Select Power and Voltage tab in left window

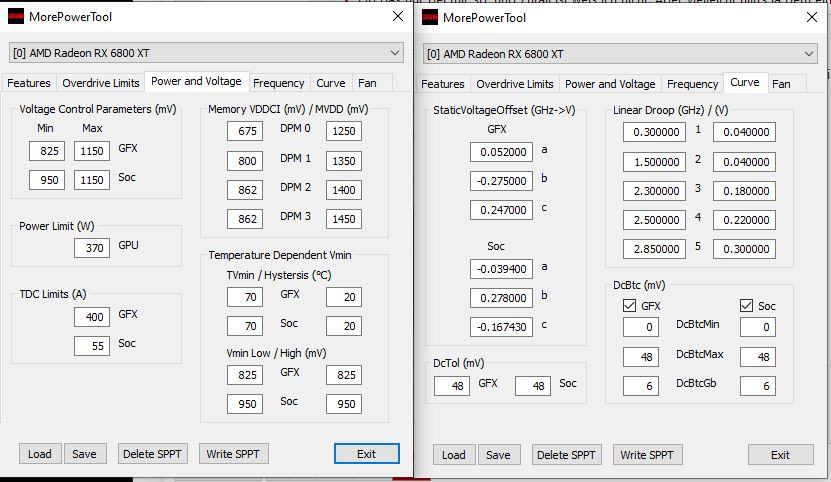196,81
